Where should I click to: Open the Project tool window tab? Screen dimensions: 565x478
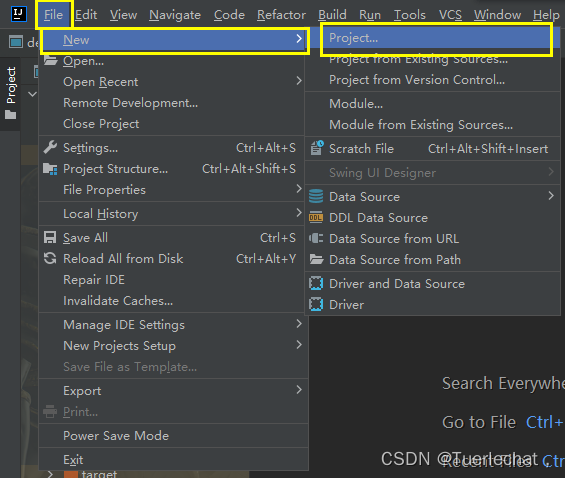10,93
